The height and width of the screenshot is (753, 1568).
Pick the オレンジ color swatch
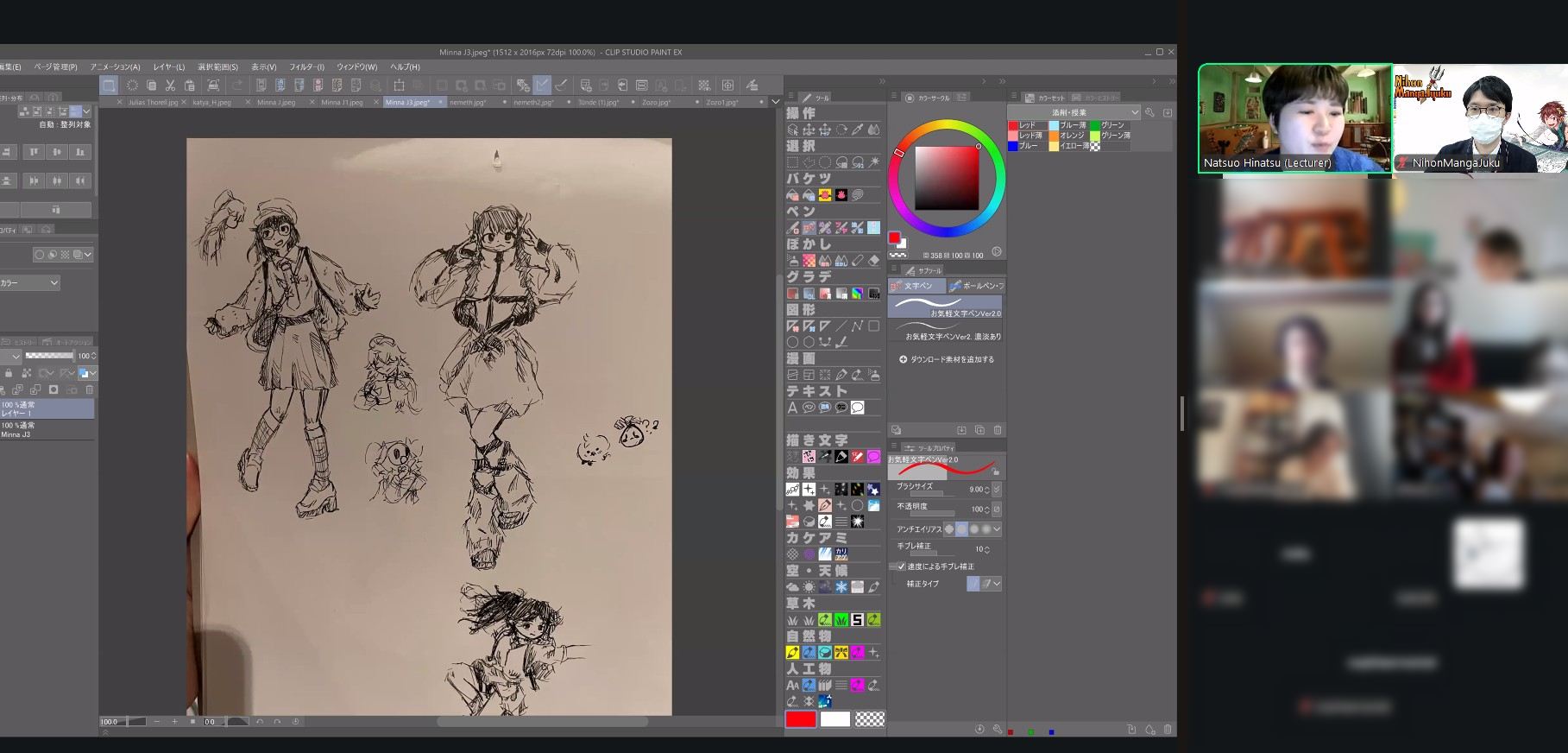point(1054,136)
